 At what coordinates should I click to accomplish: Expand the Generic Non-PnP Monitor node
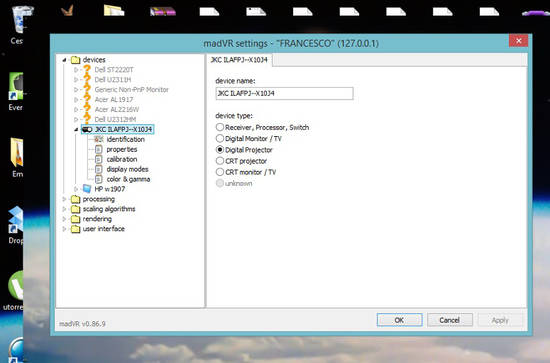click(76, 90)
